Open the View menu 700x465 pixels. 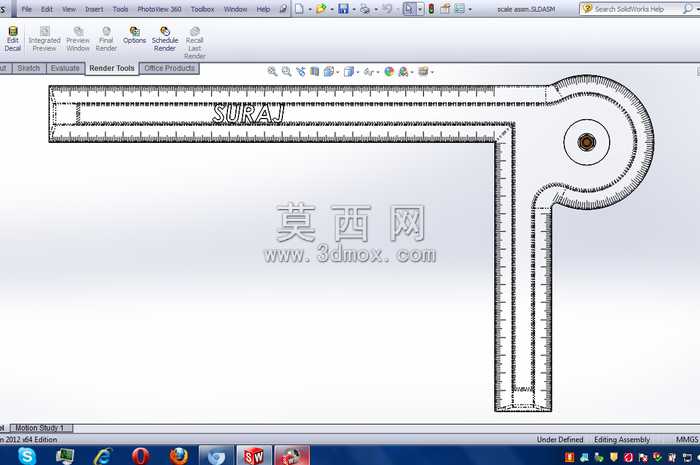click(x=69, y=9)
